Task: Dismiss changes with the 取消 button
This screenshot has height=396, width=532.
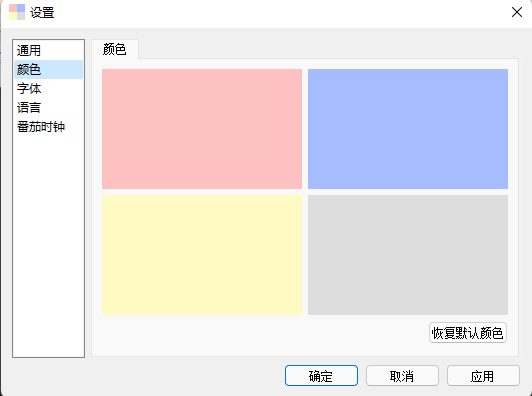Action: pyautogui.click(x=402, y=376)
